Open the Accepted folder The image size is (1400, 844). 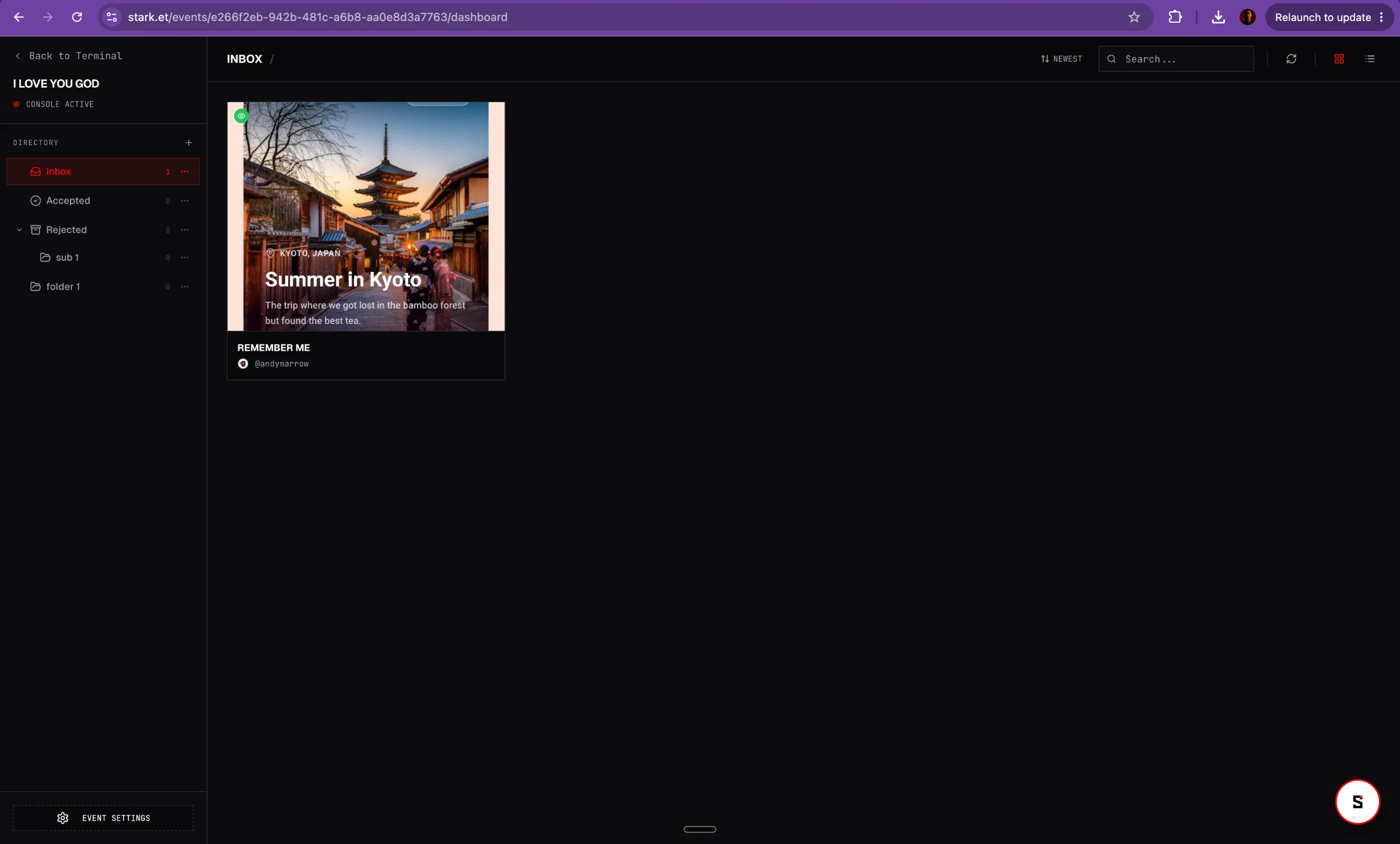point(103,201)
